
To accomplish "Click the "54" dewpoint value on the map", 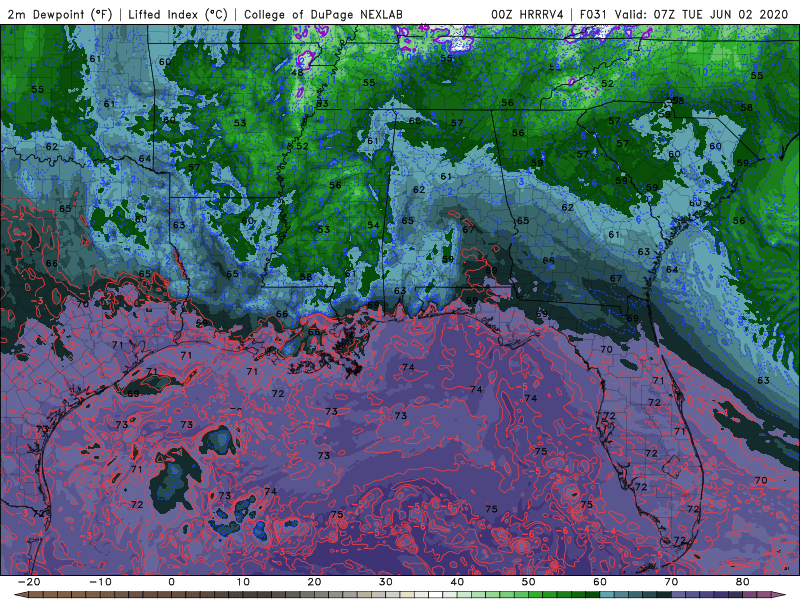I will (373, 225).
